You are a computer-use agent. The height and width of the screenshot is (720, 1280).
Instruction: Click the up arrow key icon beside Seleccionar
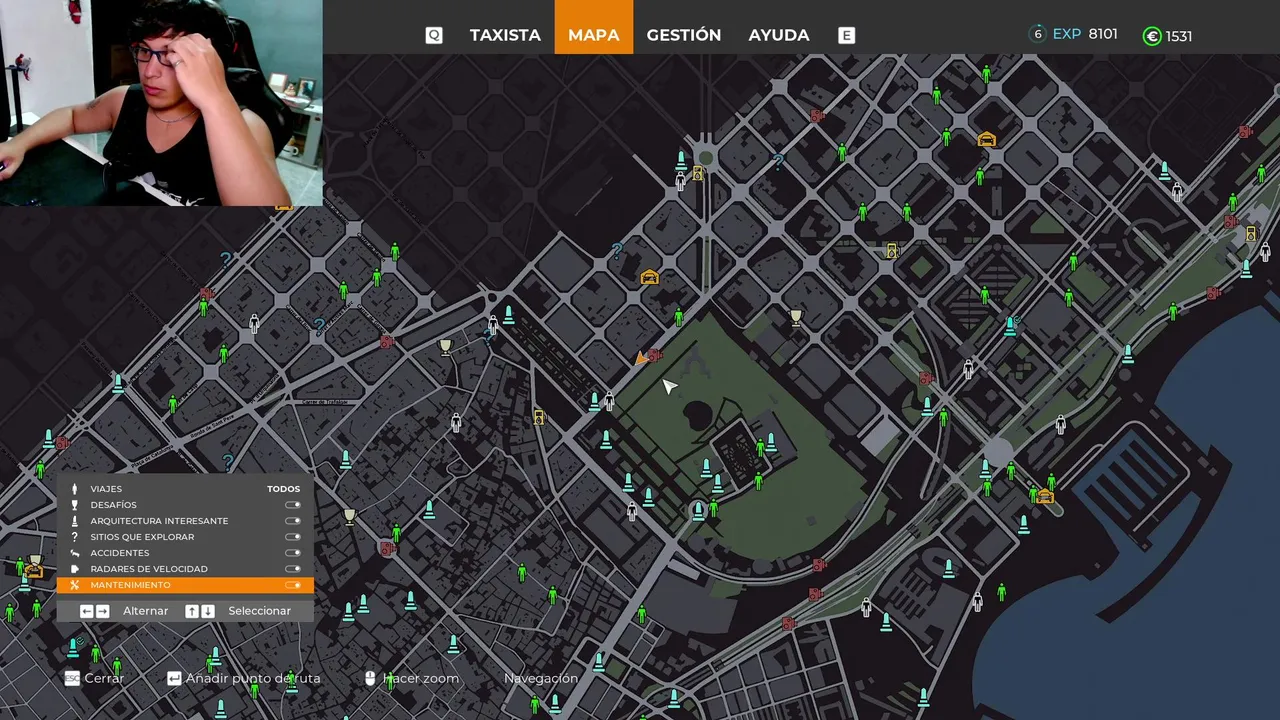tap(192, 611)
